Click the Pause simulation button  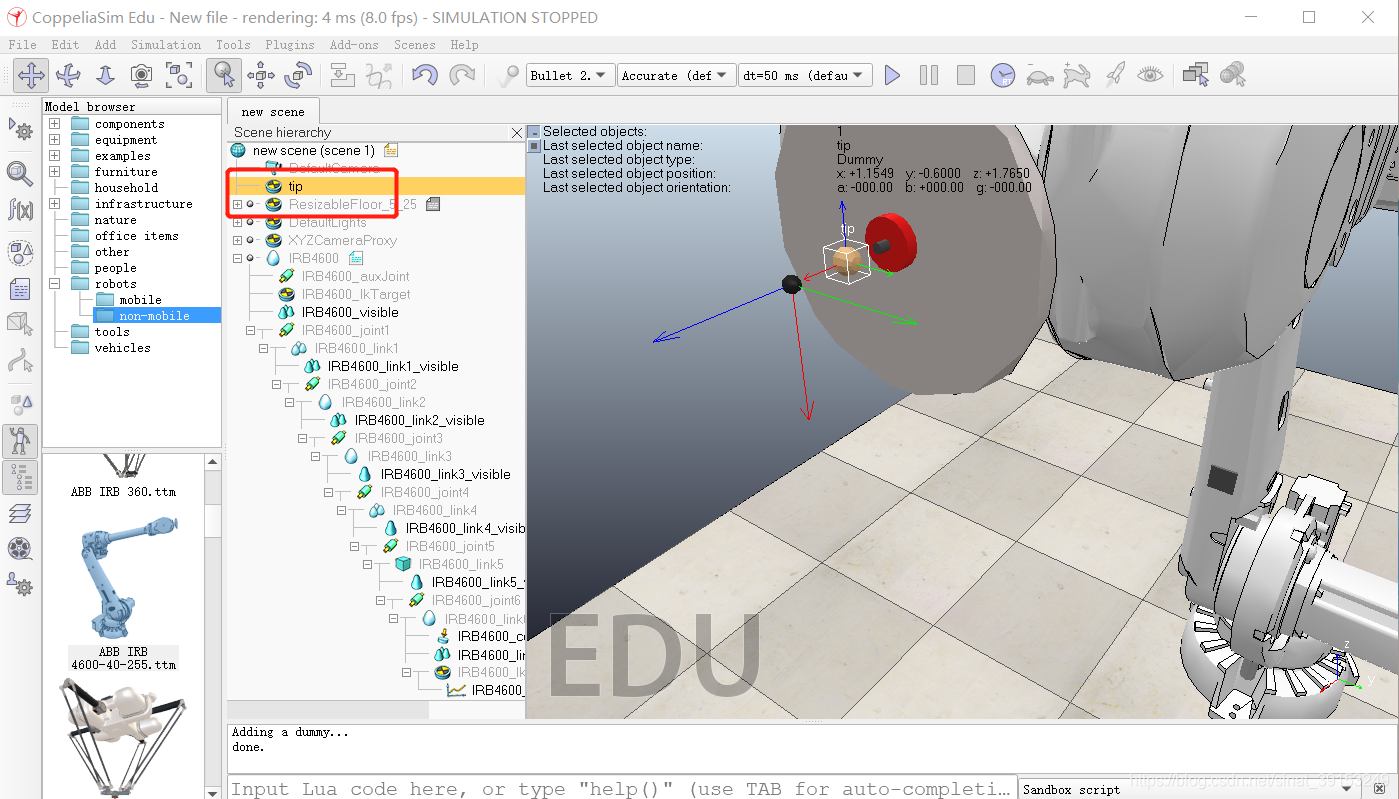929,75
